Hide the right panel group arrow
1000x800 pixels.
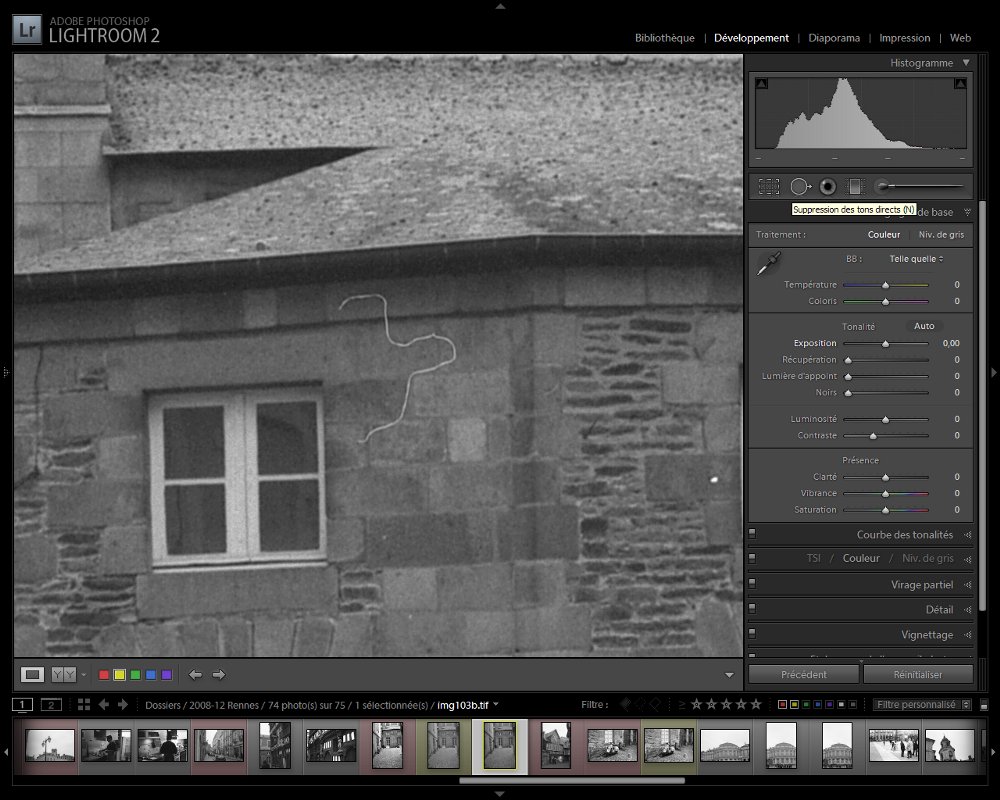994,372
